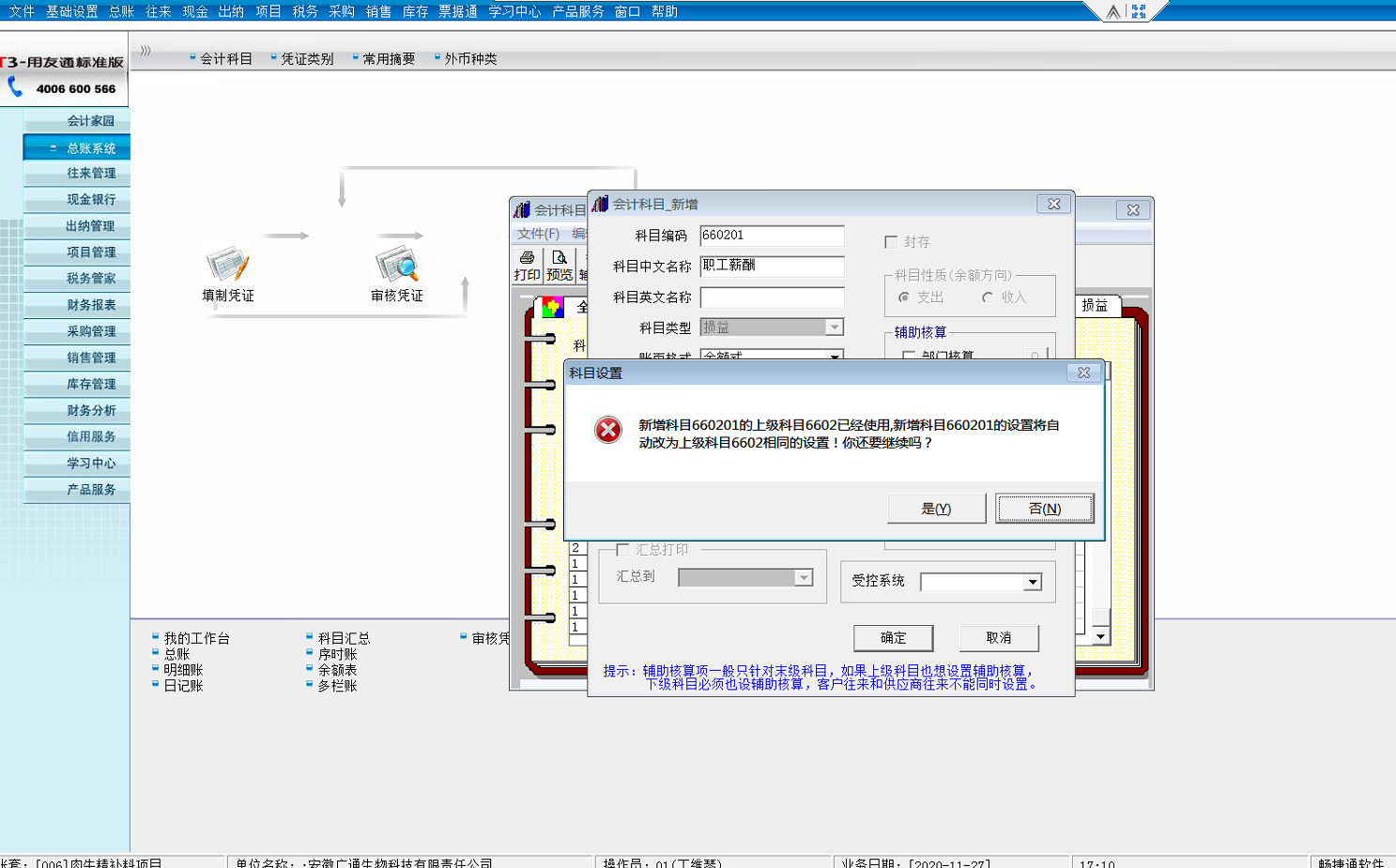Close the 会计科目_新增 dialog
This screenshot has height=868, width=1396.
(1054, 204)
